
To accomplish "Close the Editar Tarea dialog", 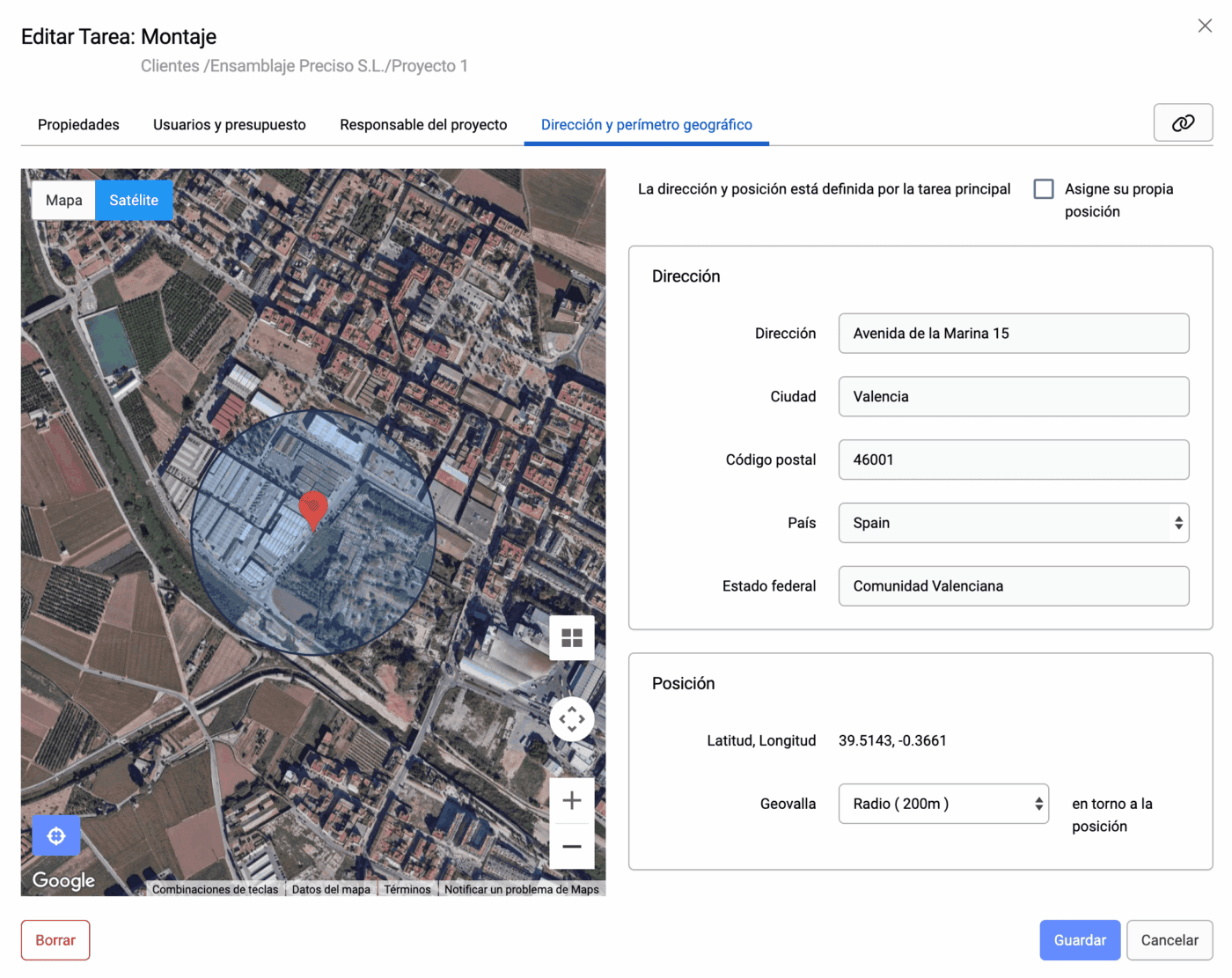I will [1205, 26].
